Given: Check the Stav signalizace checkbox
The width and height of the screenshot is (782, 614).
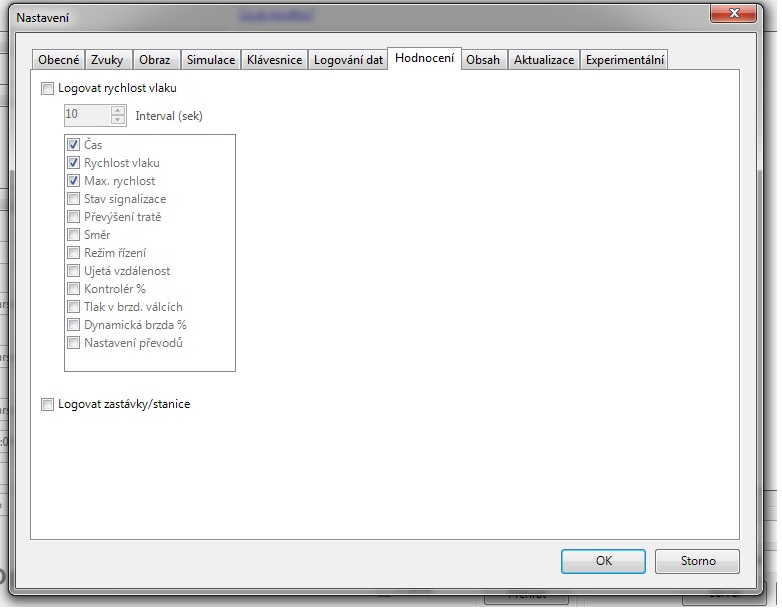Looking at the screenshot, I should click(74, 199).
